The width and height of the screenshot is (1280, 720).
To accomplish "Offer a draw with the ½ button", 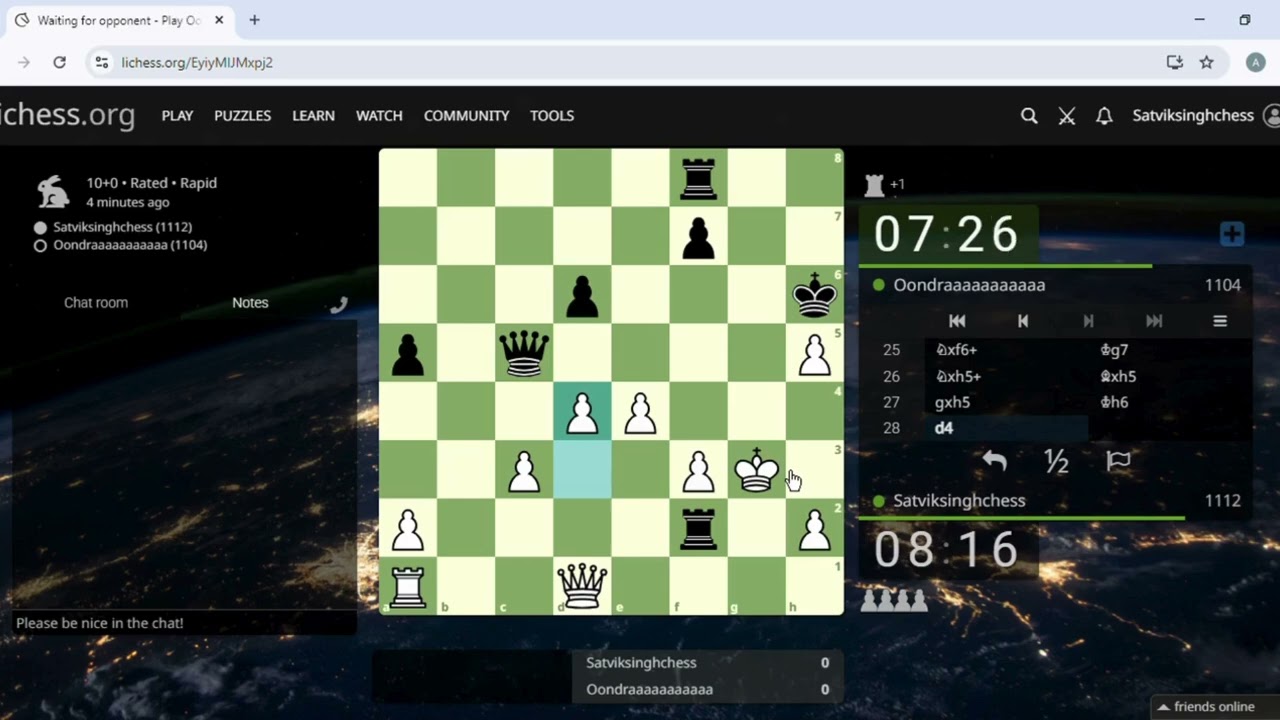I will 1056,461.
